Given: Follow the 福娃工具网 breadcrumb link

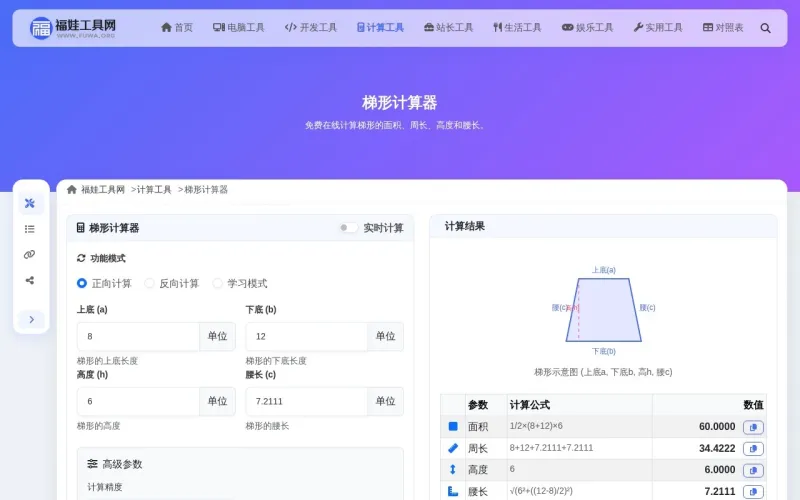Looking at the screenshot, I should pyautogui.click(x=103, y=190).
